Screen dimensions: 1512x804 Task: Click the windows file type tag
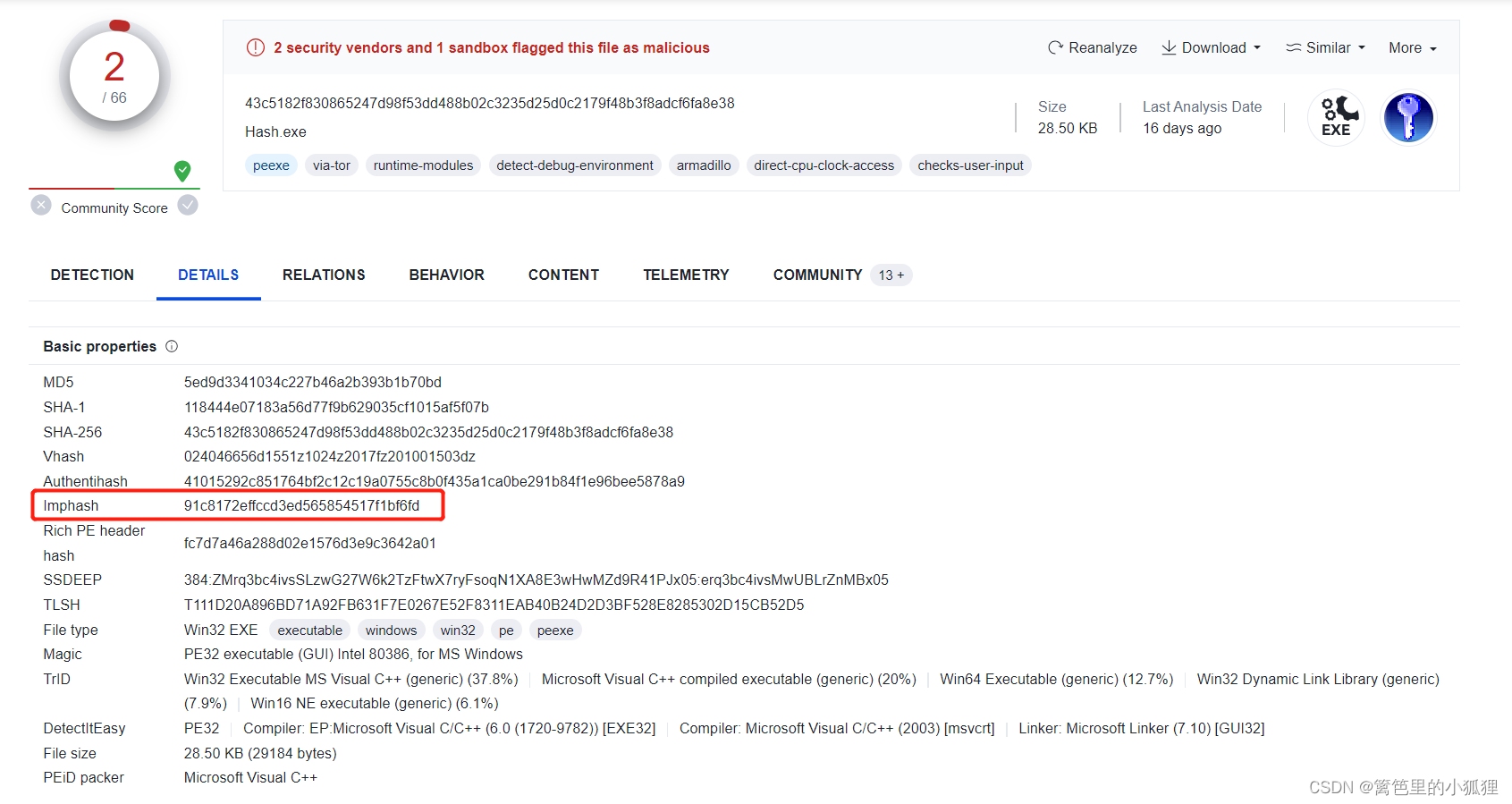(391, 631)
